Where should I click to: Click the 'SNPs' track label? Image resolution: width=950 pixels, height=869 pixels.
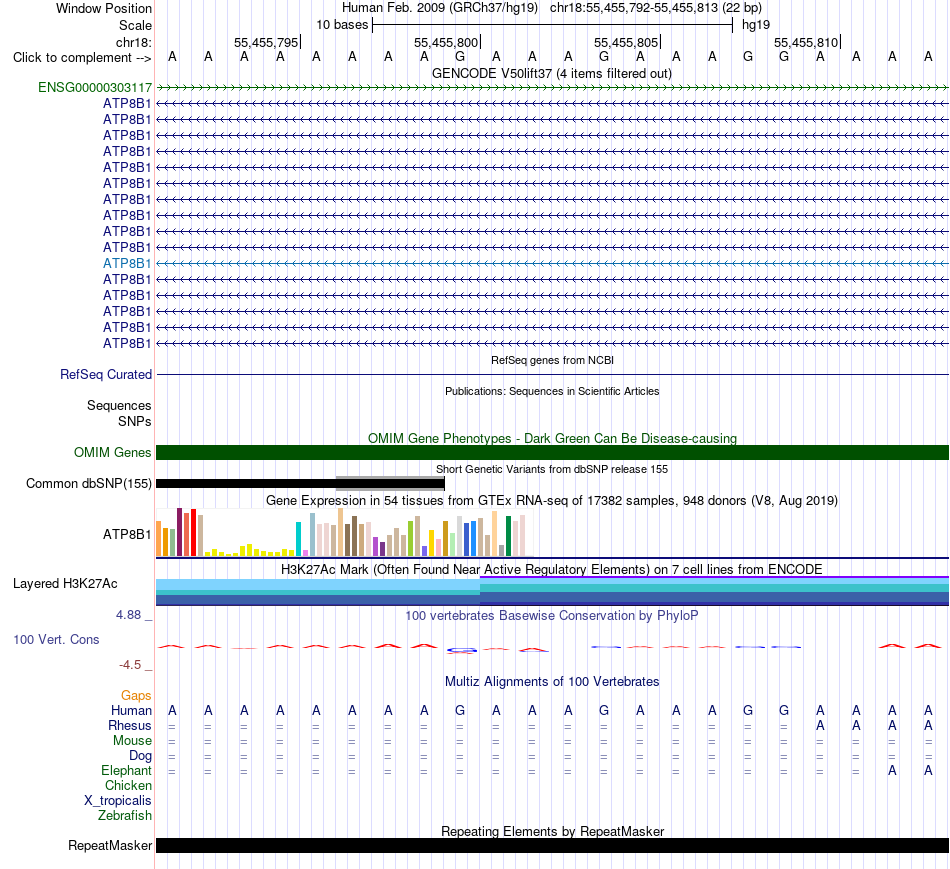point(135,421)
